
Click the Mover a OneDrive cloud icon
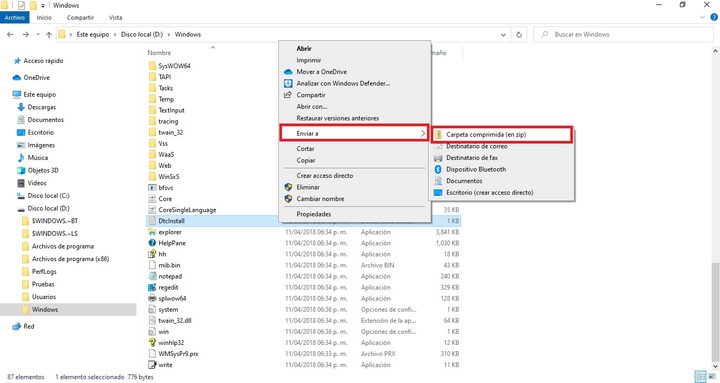point(288,72)
